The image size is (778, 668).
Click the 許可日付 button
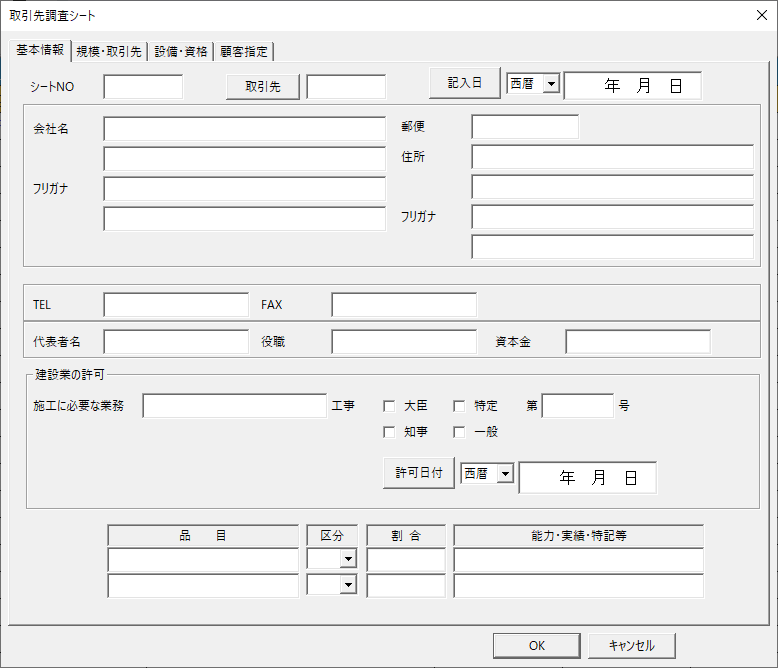[x=418, y=473]
